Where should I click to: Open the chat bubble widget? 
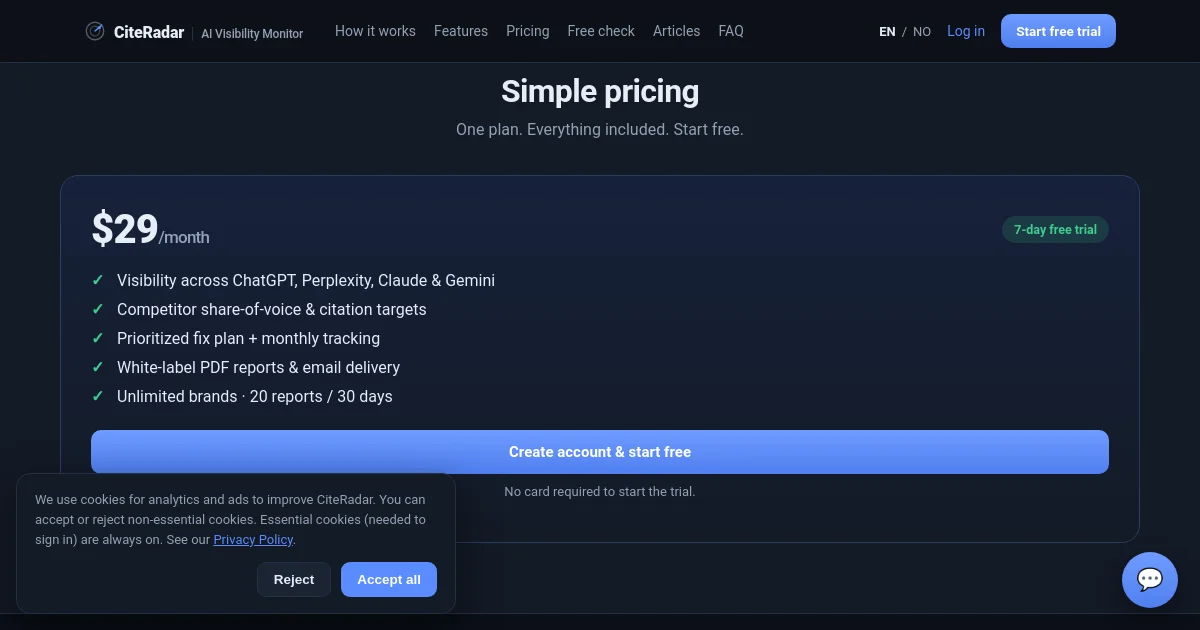coord(1150,580)
